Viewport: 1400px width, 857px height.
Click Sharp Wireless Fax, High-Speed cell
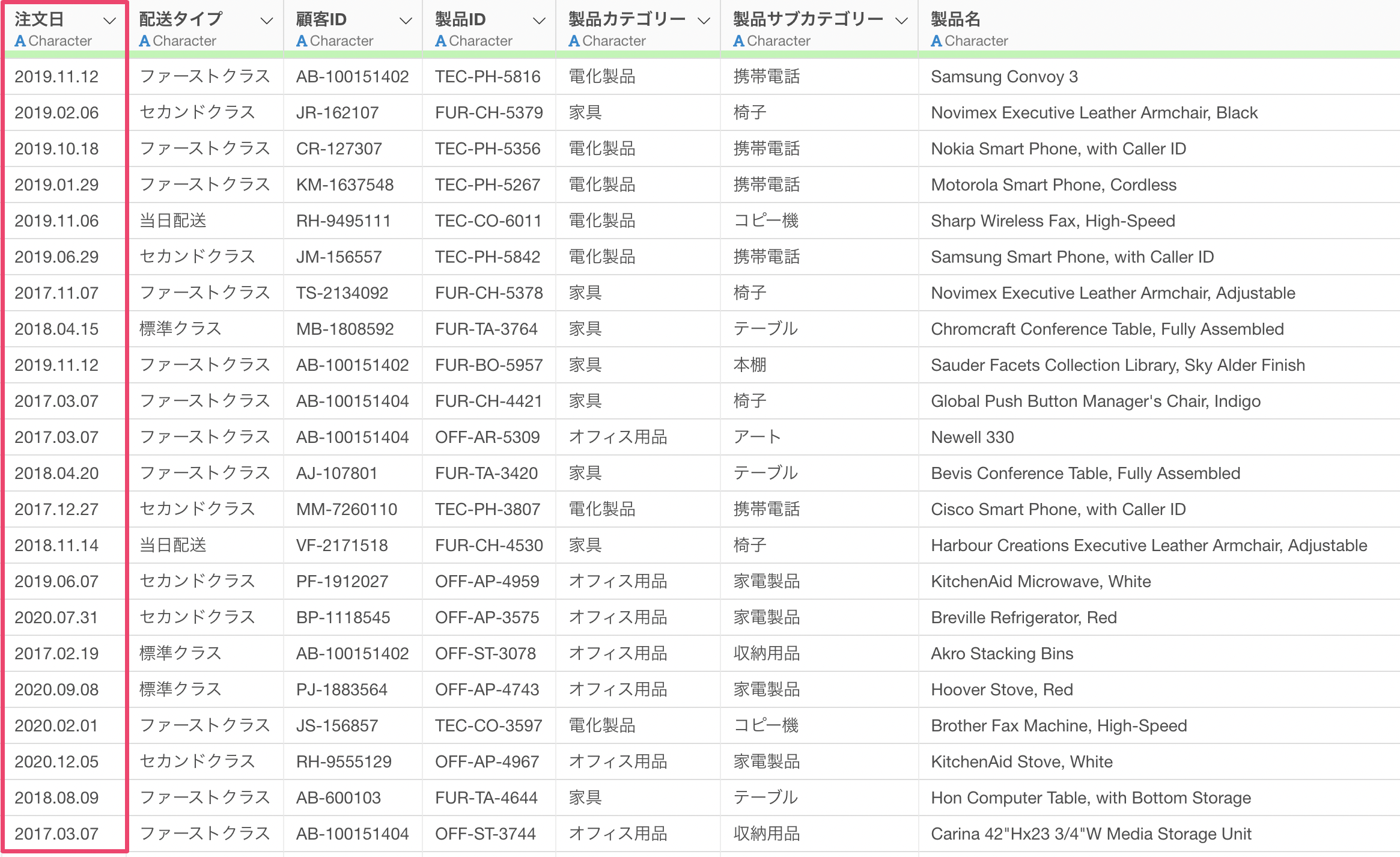coord(1053,221)
